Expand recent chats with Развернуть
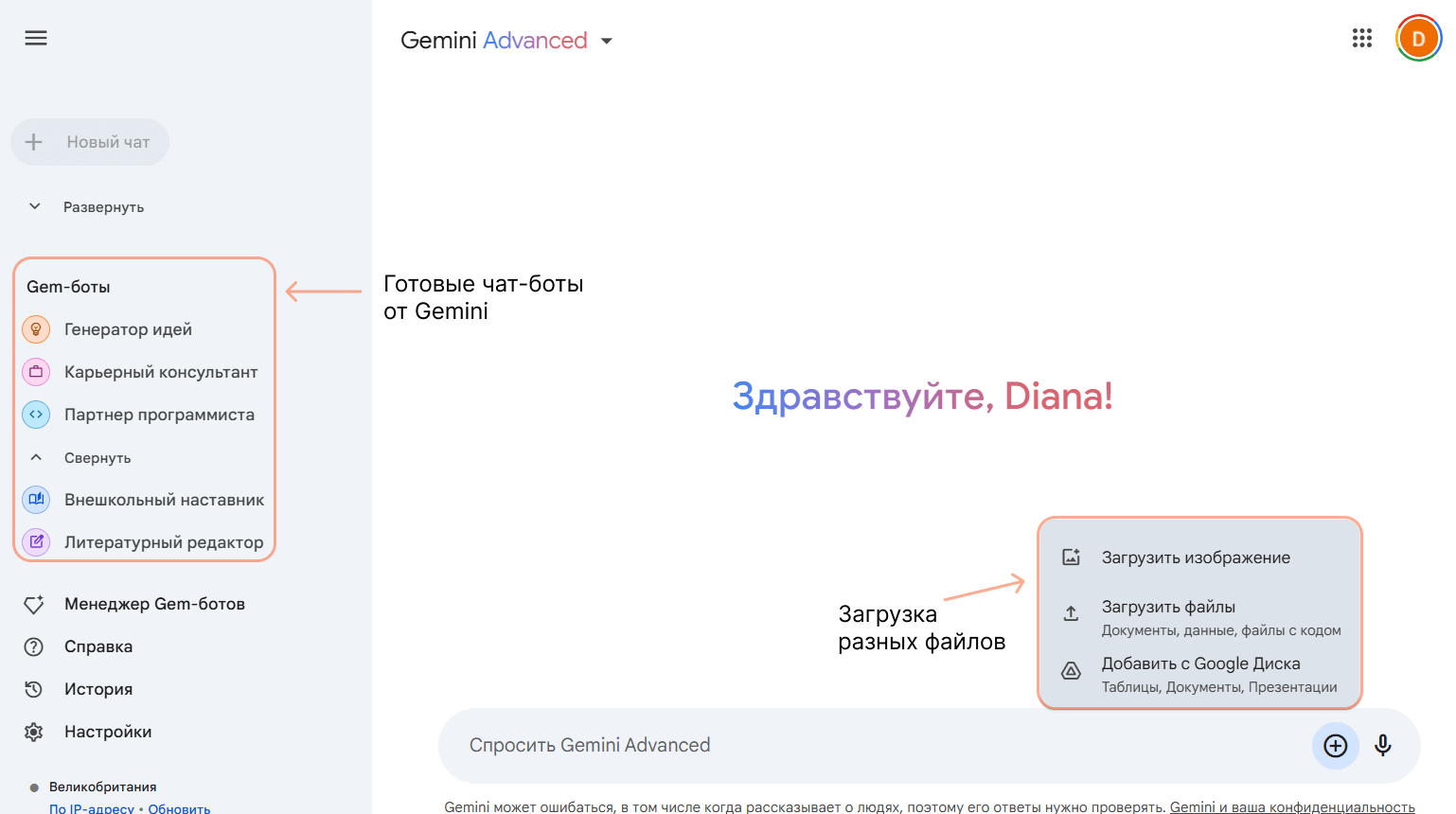 (102, 207)
